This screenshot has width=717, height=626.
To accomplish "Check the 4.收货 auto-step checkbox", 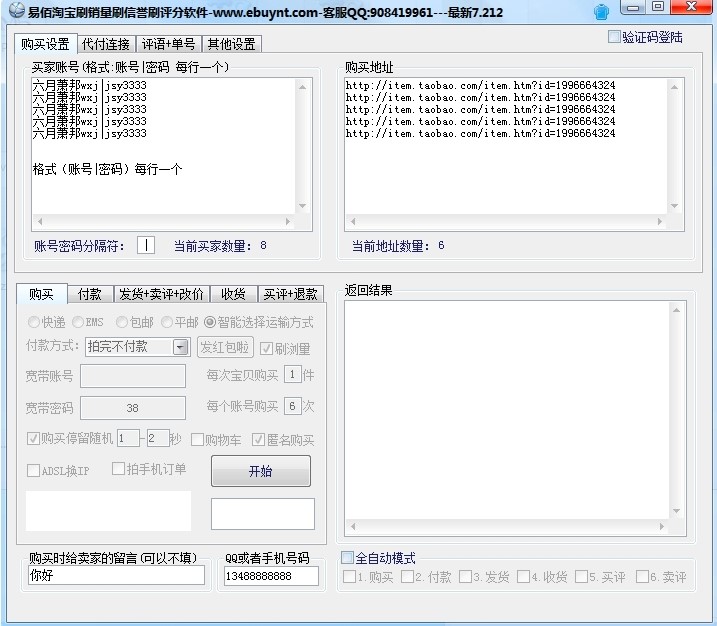I will pyautogui.click(x=523, y=577).
